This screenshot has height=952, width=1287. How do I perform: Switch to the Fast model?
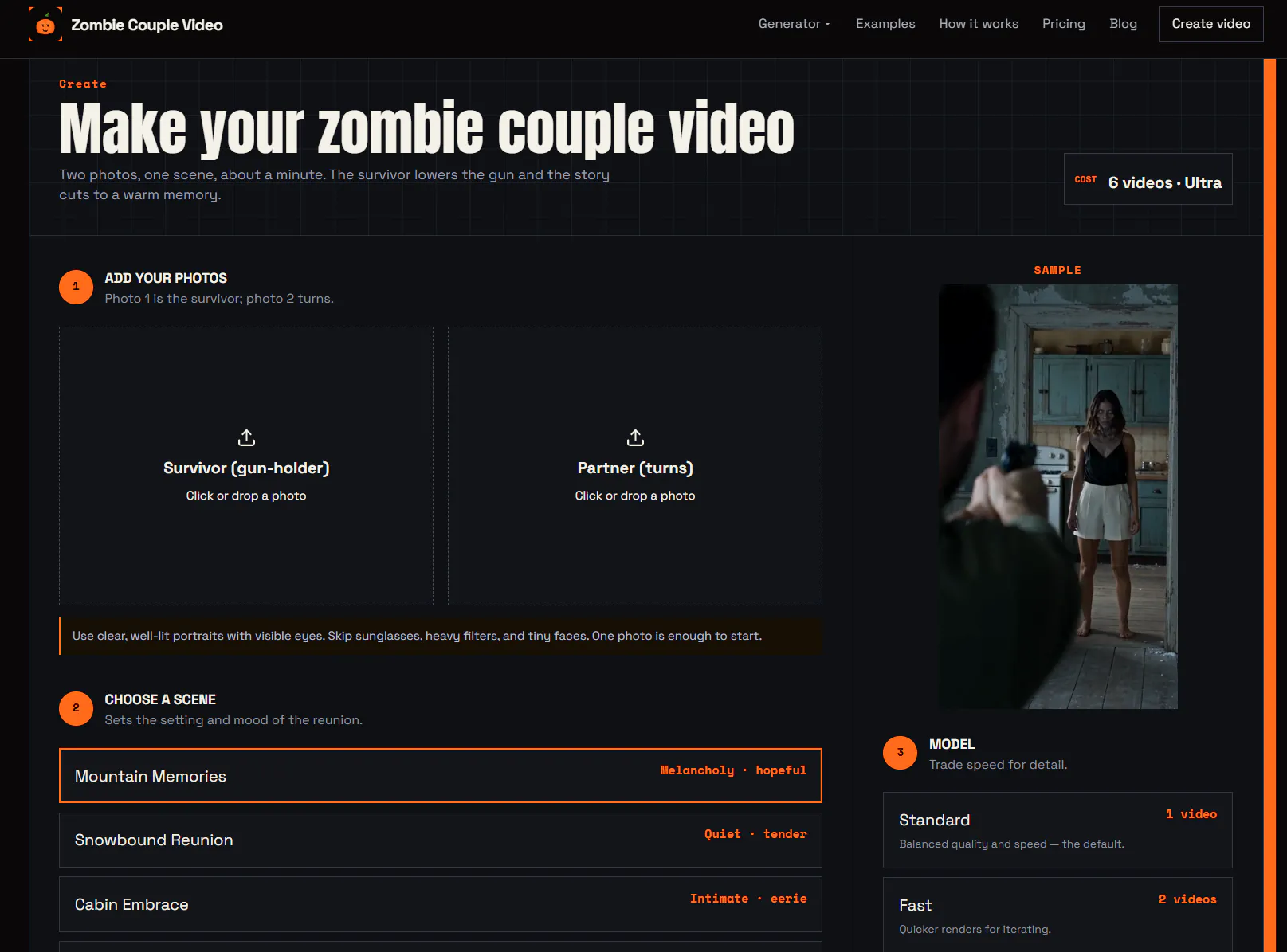(x=1057, y=915)
